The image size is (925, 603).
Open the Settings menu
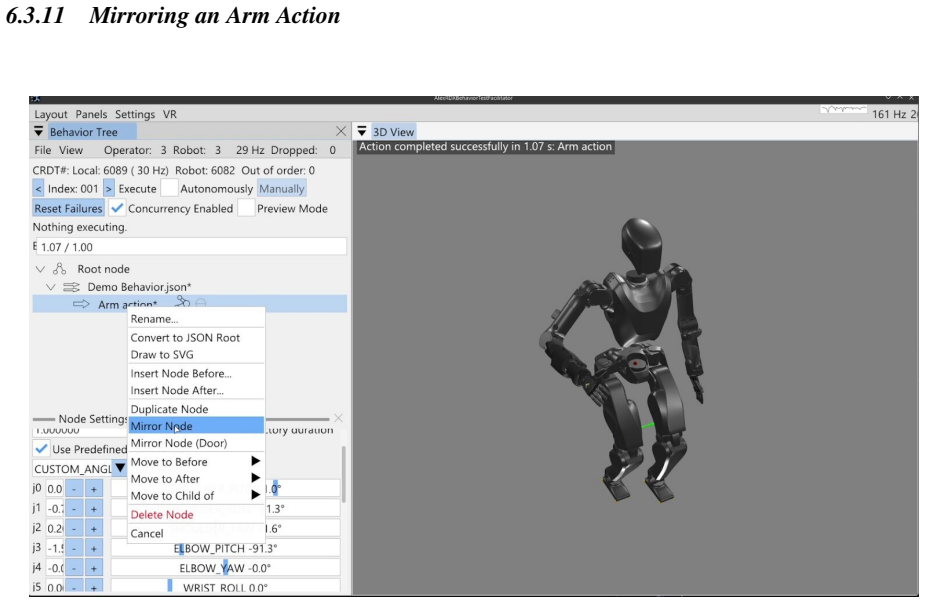[x=135, y=114]
